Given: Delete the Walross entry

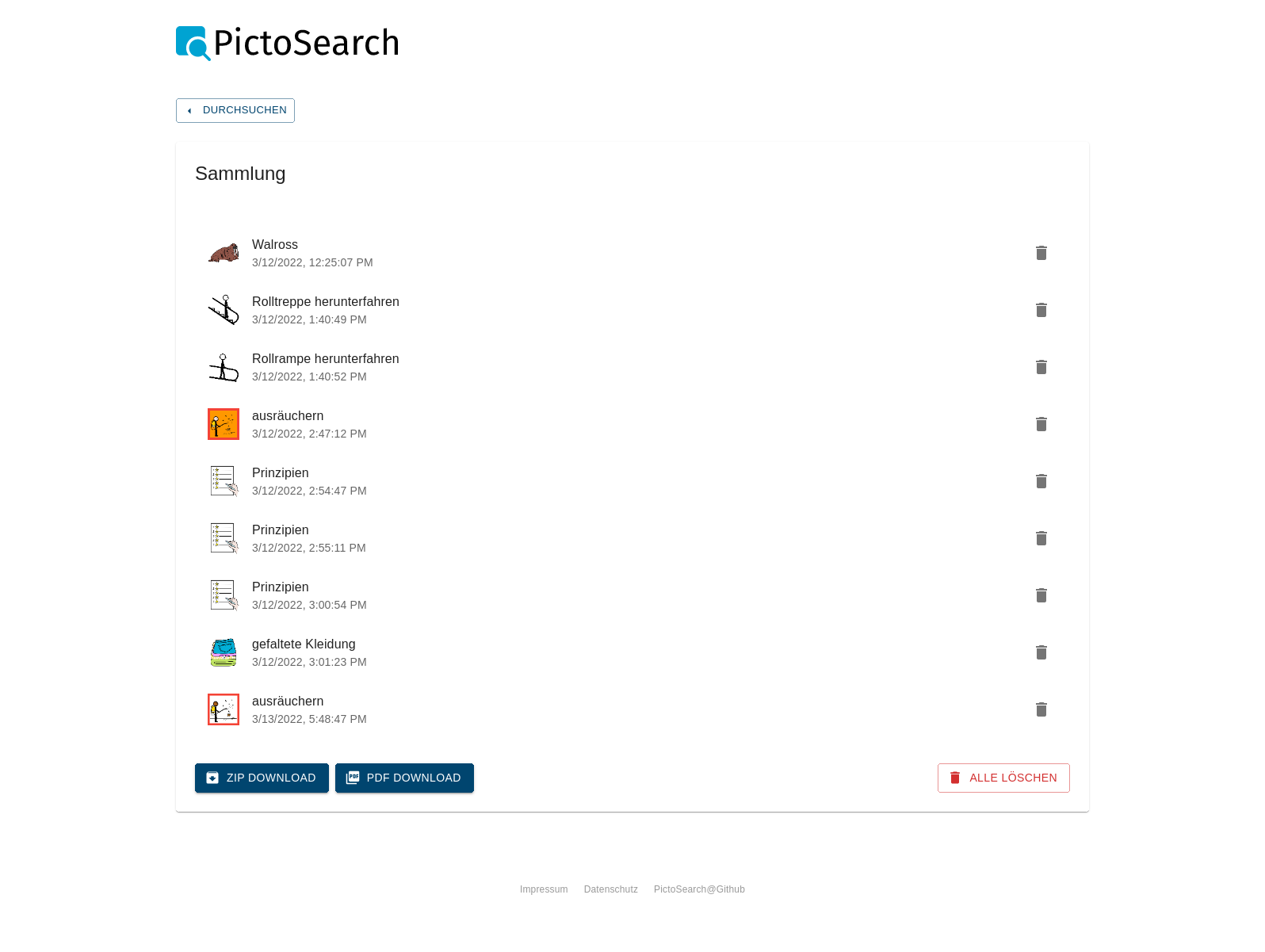Looking at the screenshot, I should (x=1041, y=253).
